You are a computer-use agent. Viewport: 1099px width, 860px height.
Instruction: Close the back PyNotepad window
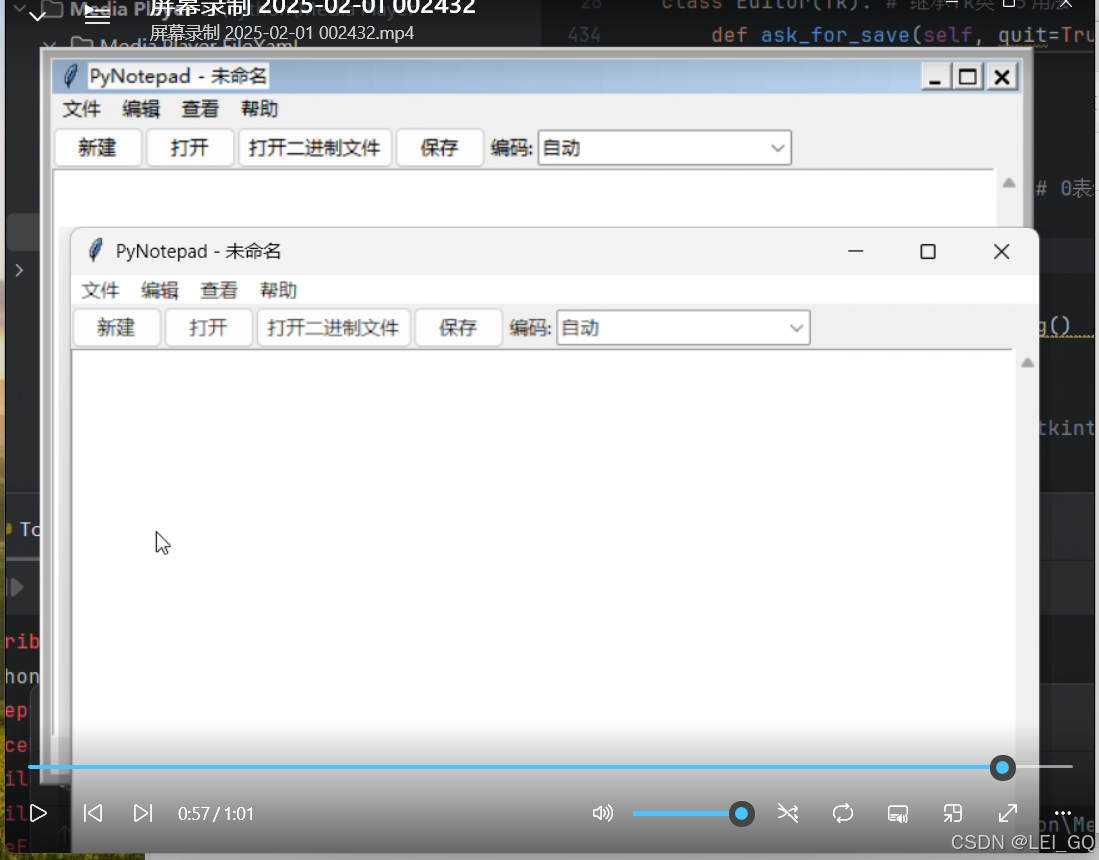pos(1002,76)
